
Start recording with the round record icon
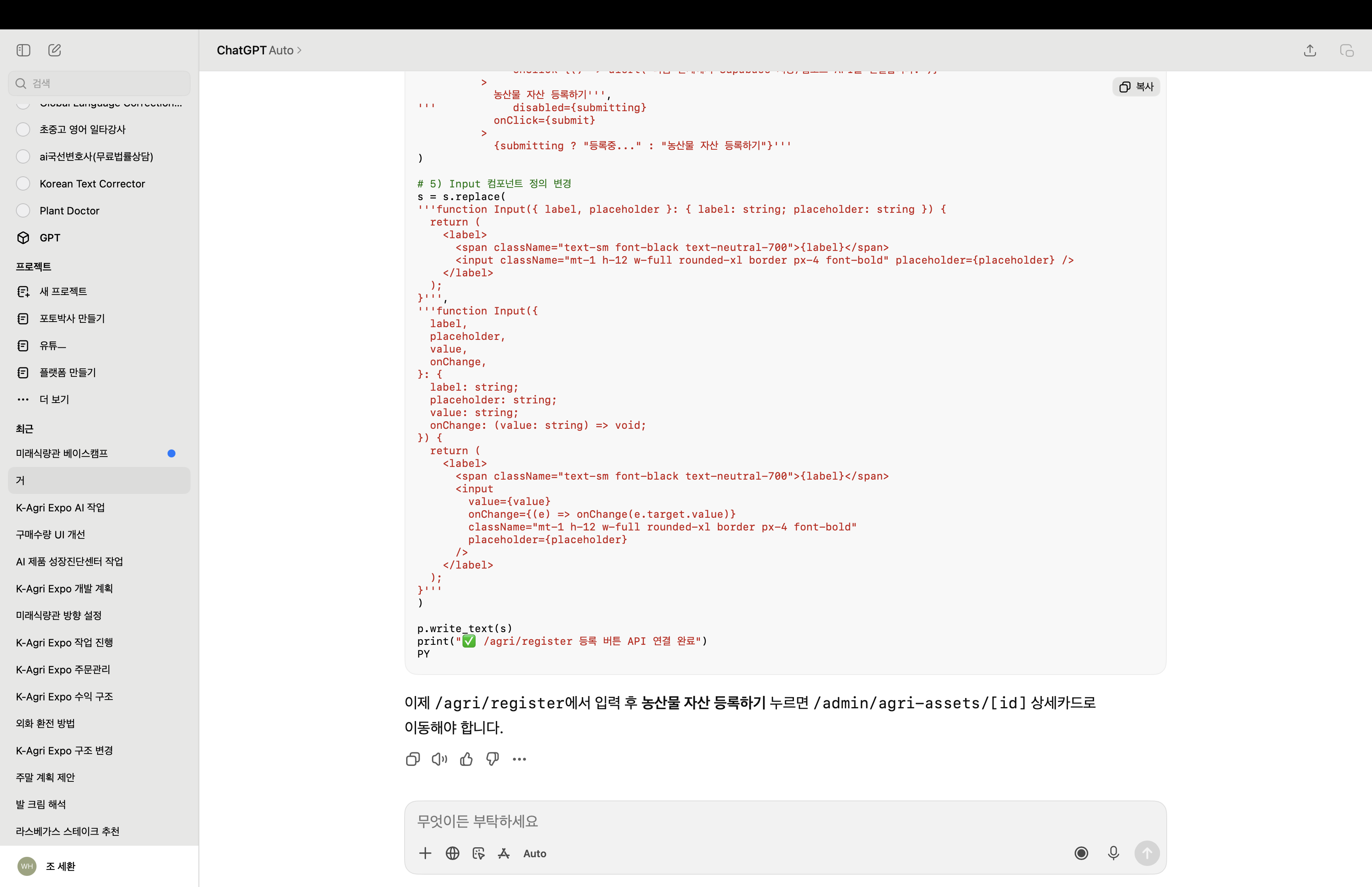[x=1081, y=854]
